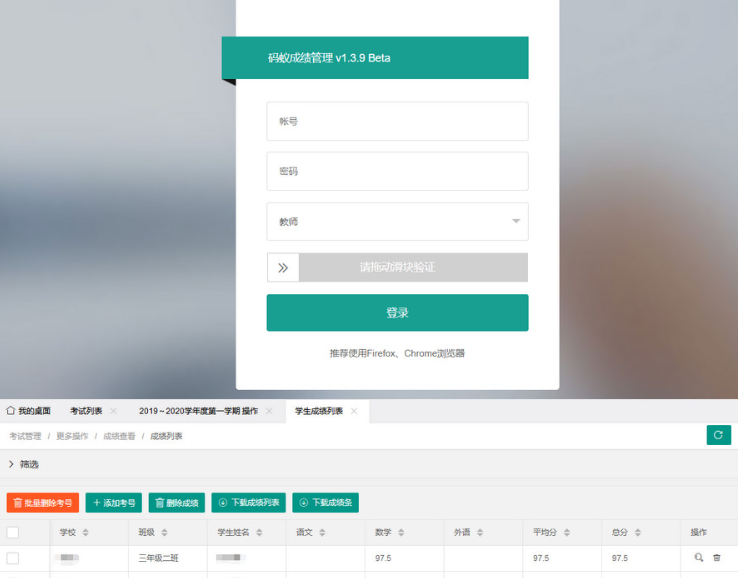The image size is (738, 578).
Task: Click the refresh icon button
Action: coord(718,435)
